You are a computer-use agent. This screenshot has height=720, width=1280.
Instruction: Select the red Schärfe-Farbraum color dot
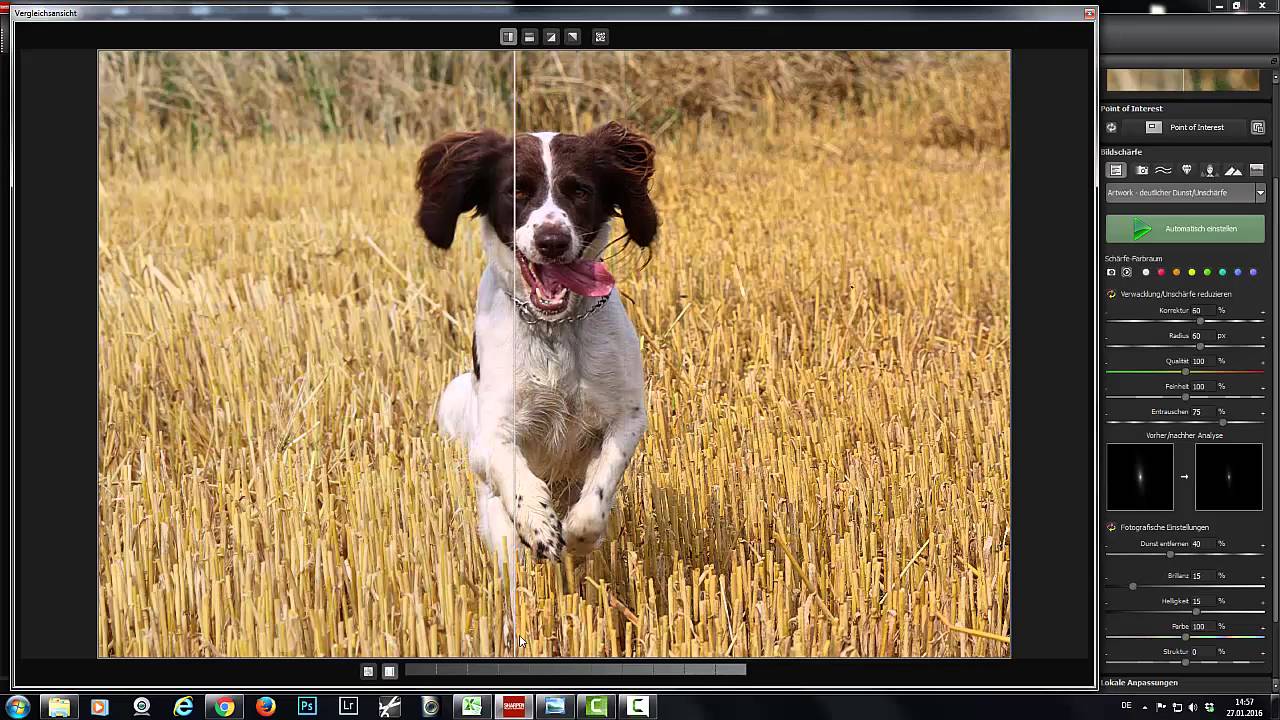pos(1161,272)
